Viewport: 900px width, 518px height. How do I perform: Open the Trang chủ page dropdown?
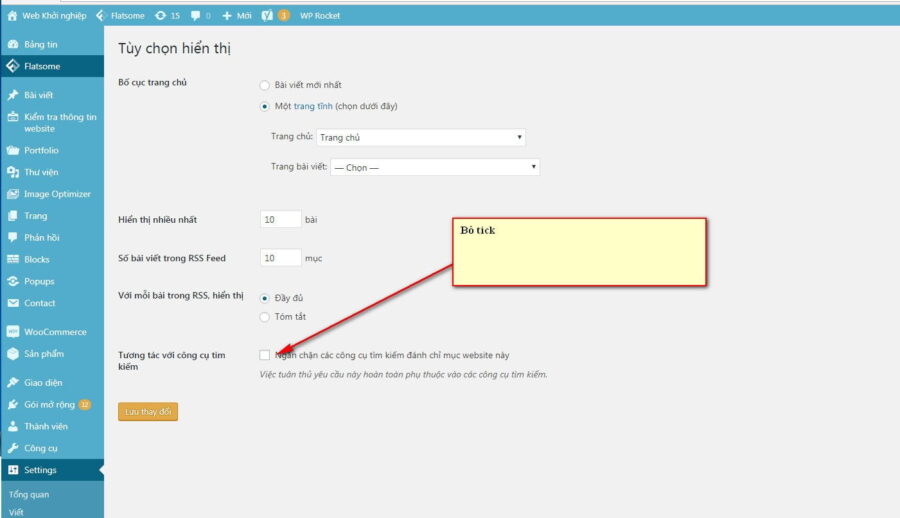(421, 137)
